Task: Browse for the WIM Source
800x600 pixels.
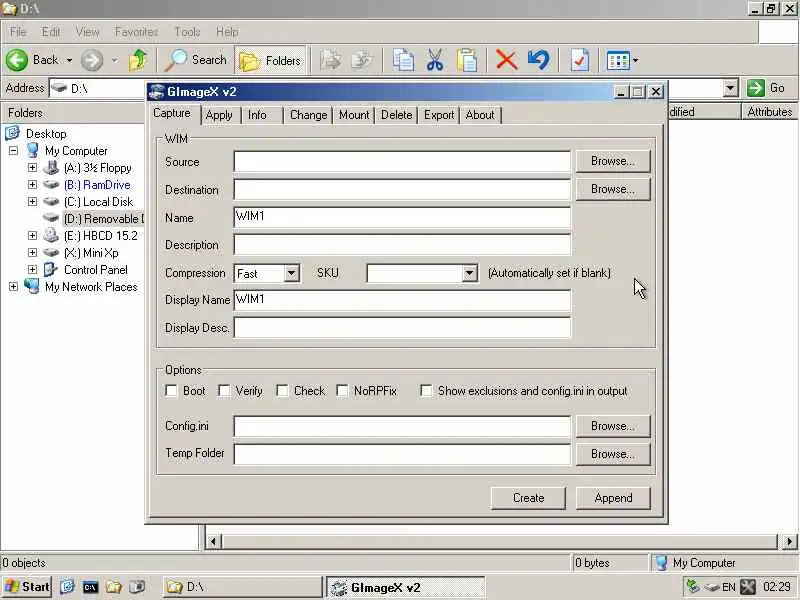Action: tap(613, 161)
